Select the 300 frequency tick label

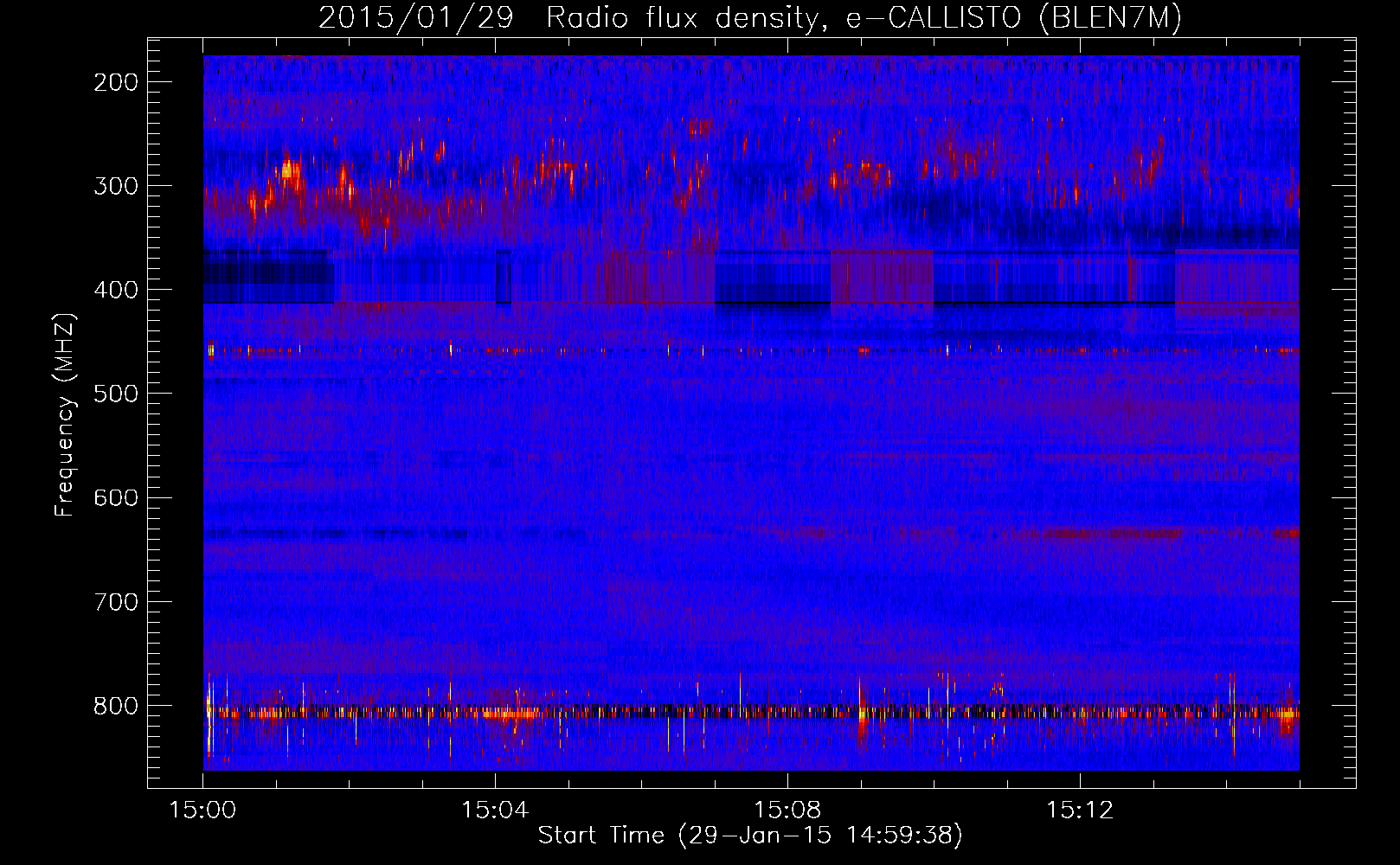pos(116,186)
